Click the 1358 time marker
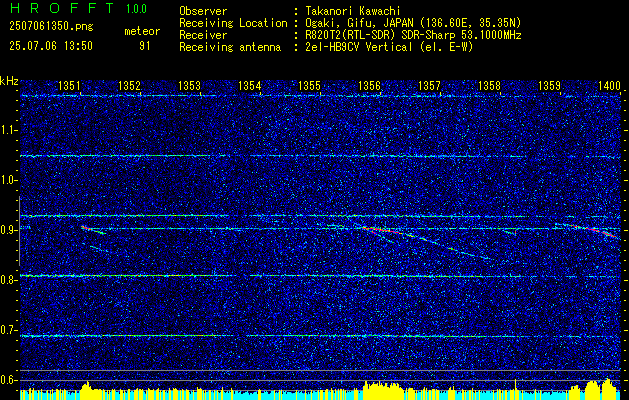 [x=489, y=85]
